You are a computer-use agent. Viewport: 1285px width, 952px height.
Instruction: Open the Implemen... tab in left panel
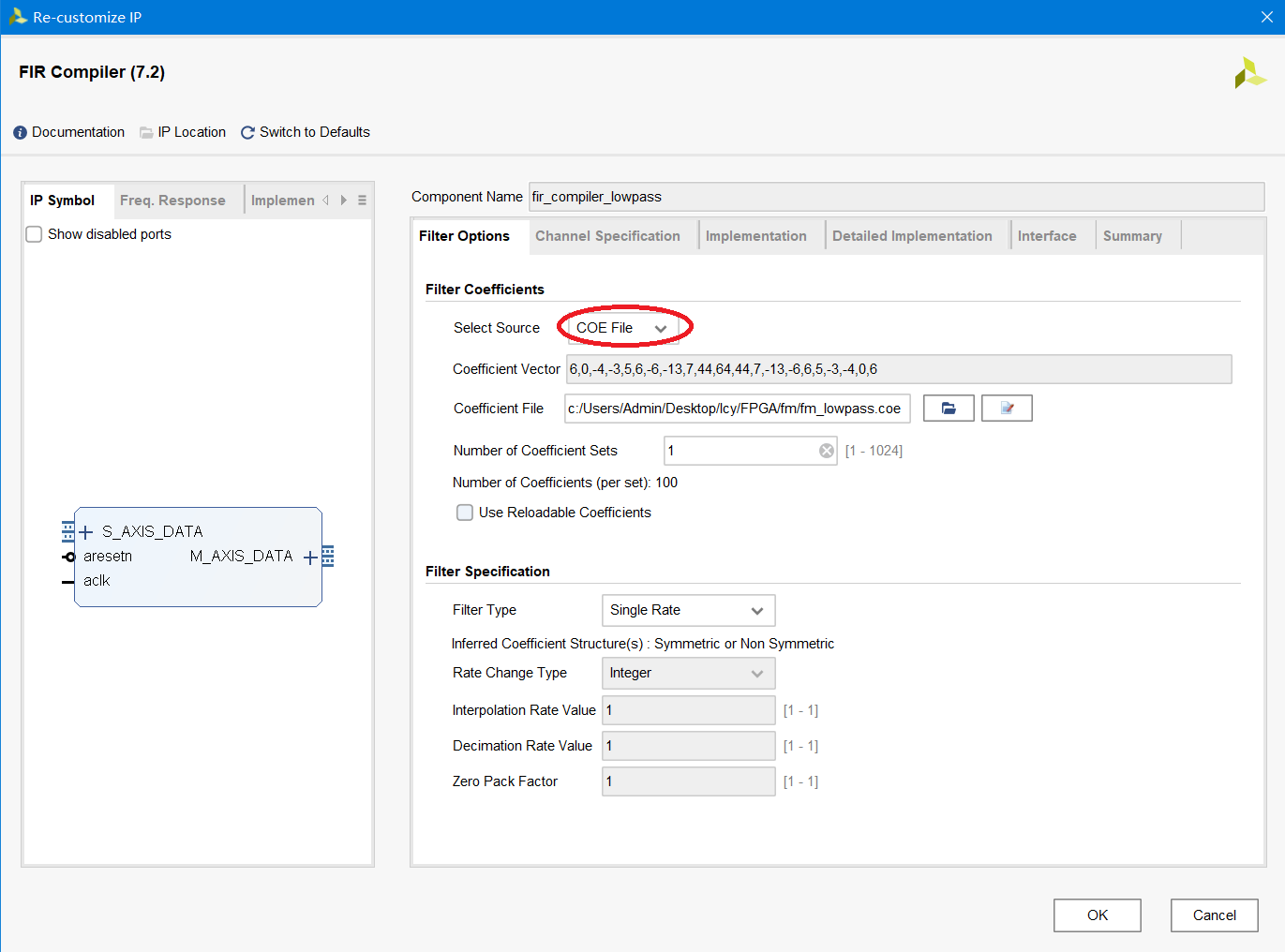(x=282, y=201)
